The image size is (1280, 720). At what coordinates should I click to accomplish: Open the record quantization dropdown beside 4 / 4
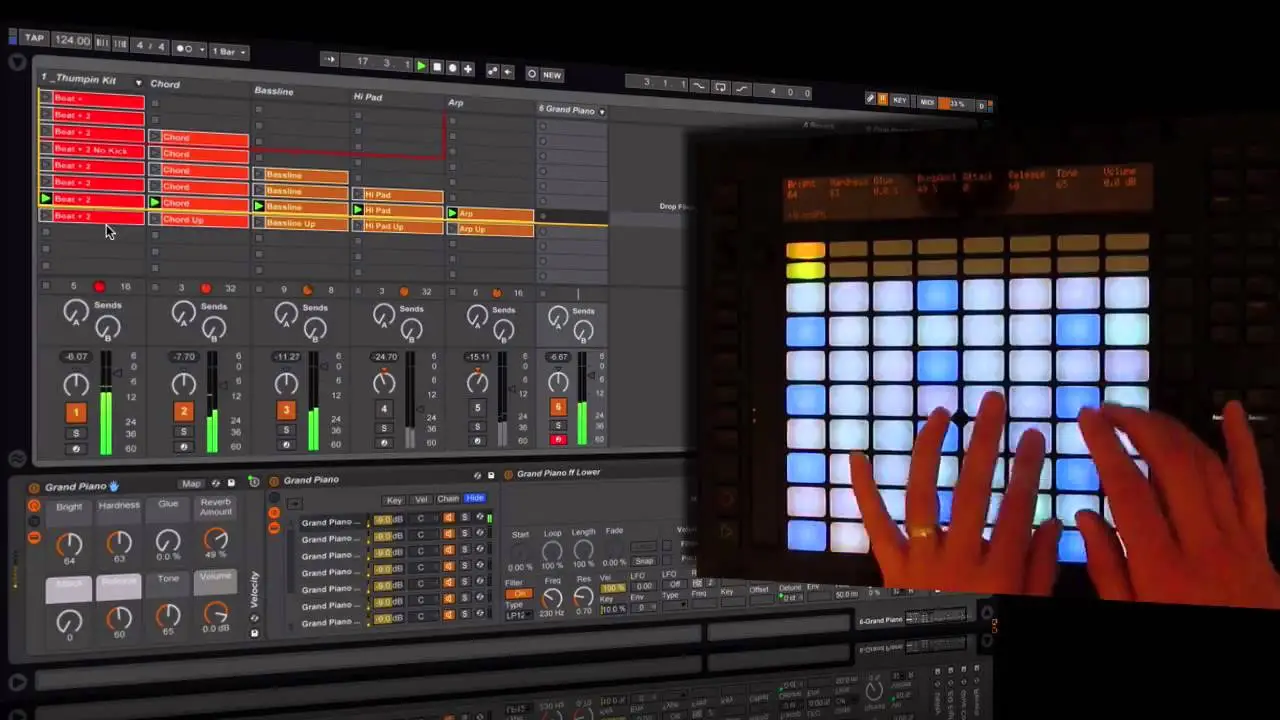coord(188,48)
